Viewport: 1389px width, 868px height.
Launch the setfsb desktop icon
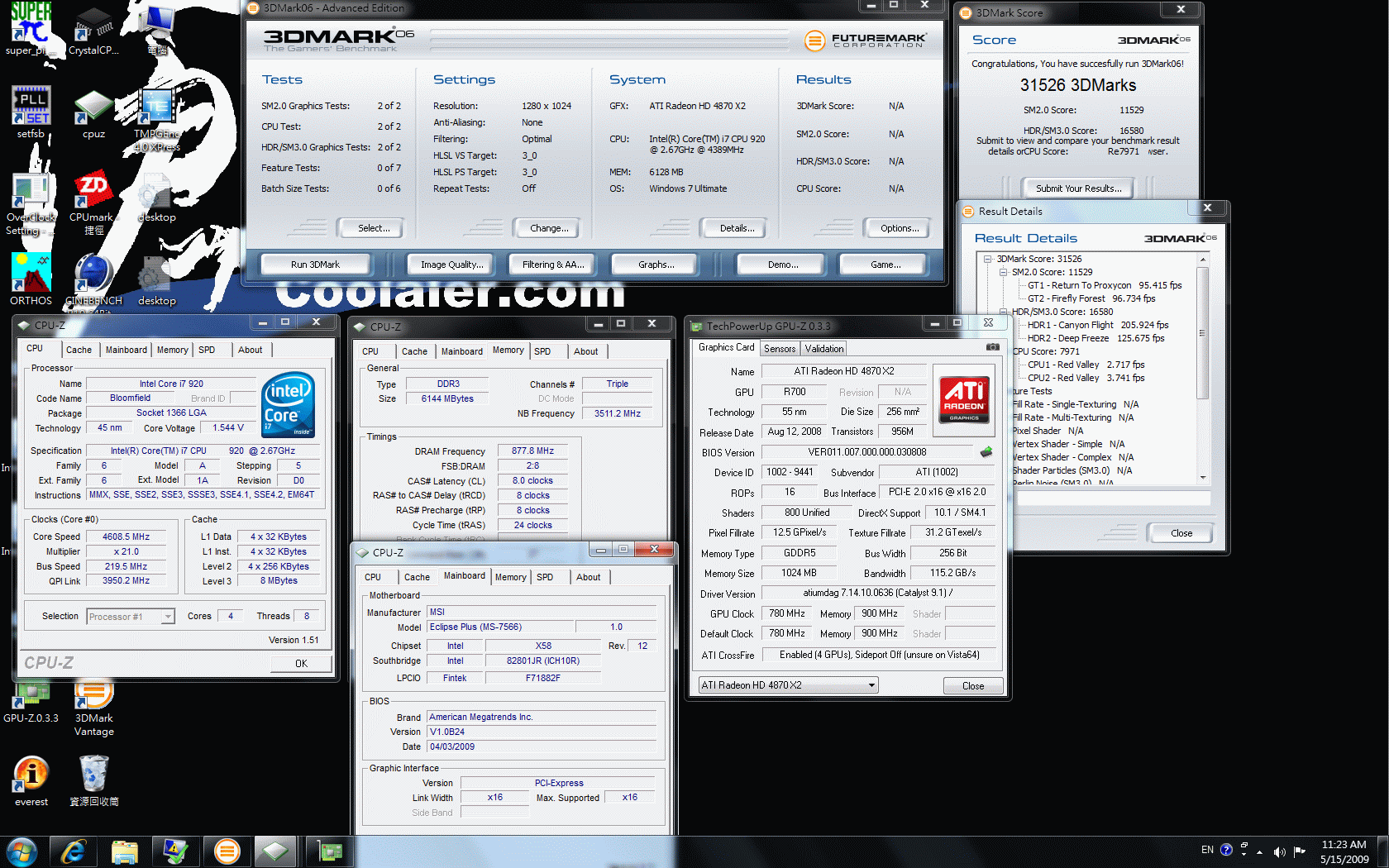click(31, 113)
